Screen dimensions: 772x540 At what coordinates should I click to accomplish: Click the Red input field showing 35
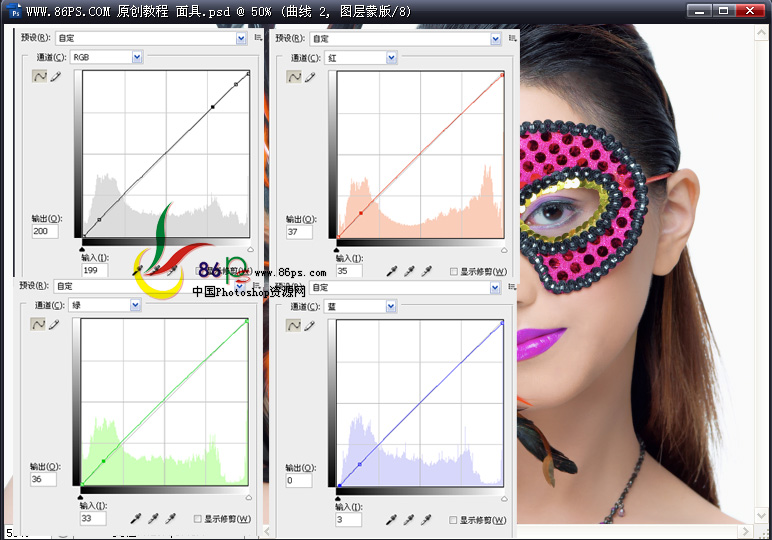(350, 271)
